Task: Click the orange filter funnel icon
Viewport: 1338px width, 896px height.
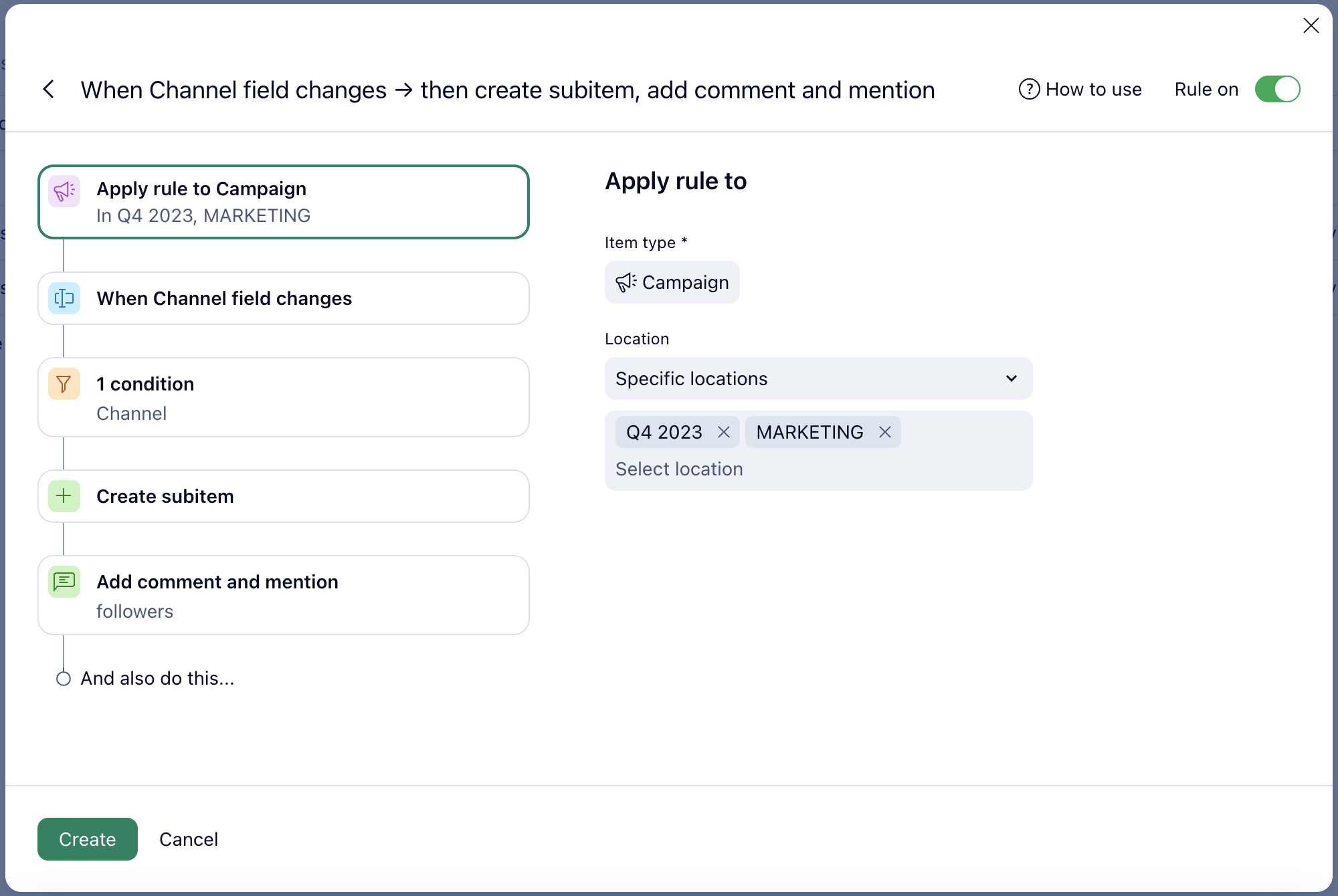Action: pos(64,384)
